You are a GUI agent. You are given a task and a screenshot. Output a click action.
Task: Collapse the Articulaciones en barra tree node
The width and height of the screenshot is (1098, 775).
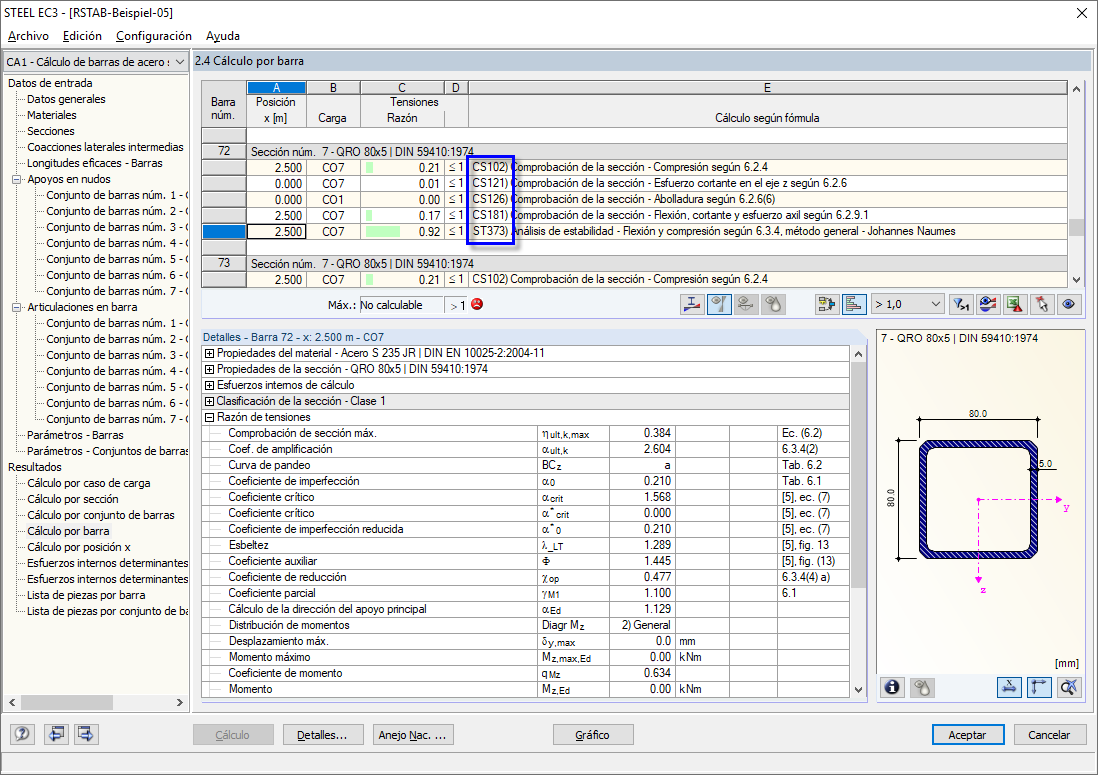pos(16,307)
